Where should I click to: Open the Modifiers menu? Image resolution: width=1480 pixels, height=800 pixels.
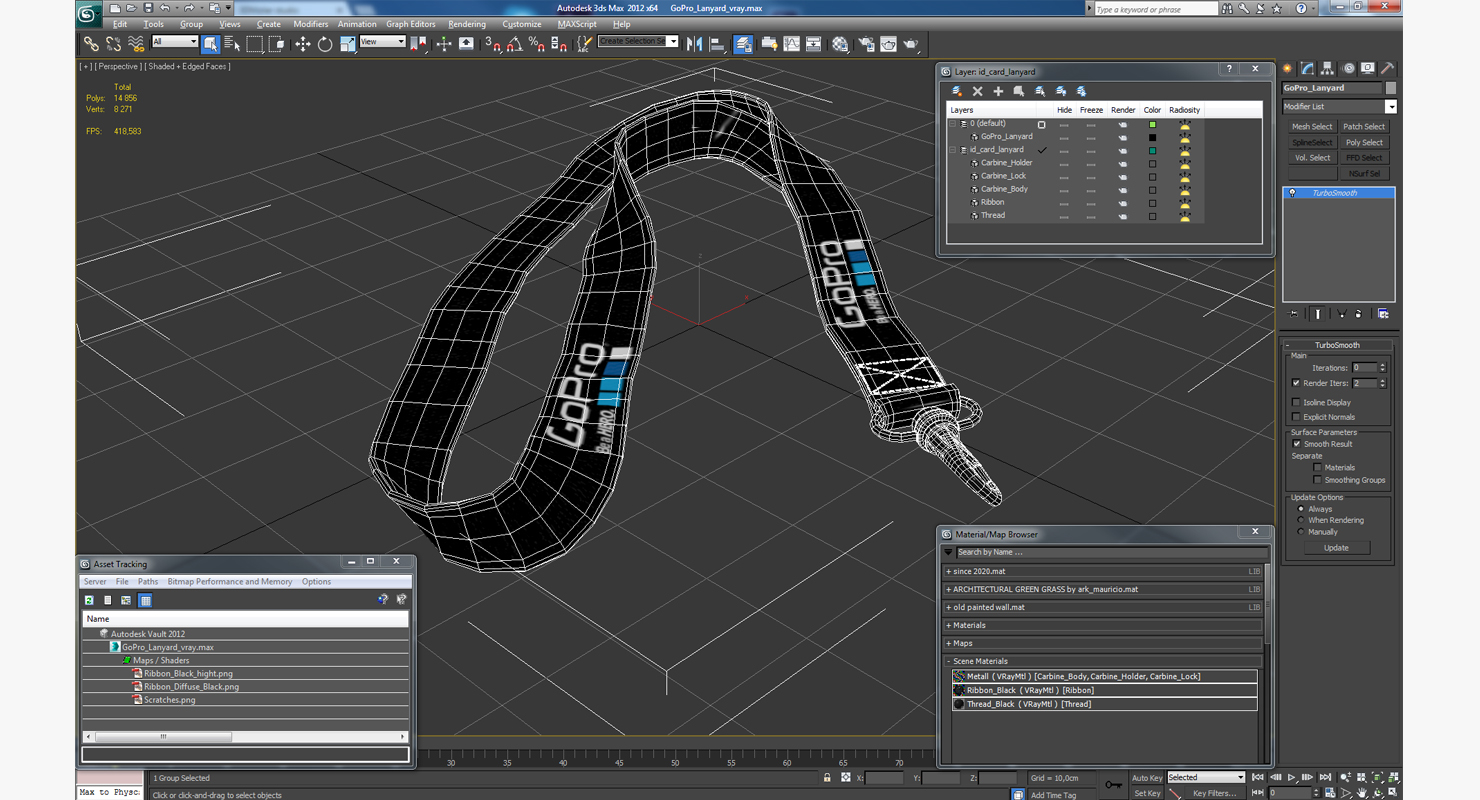[310, 24]
